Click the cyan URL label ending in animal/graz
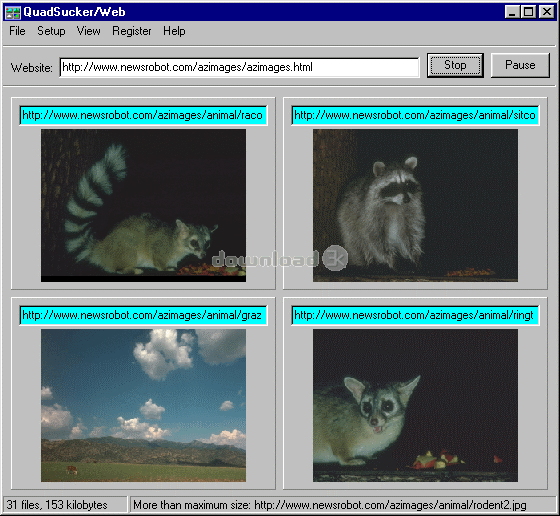560x516 pixels. [x=143, y=315]
